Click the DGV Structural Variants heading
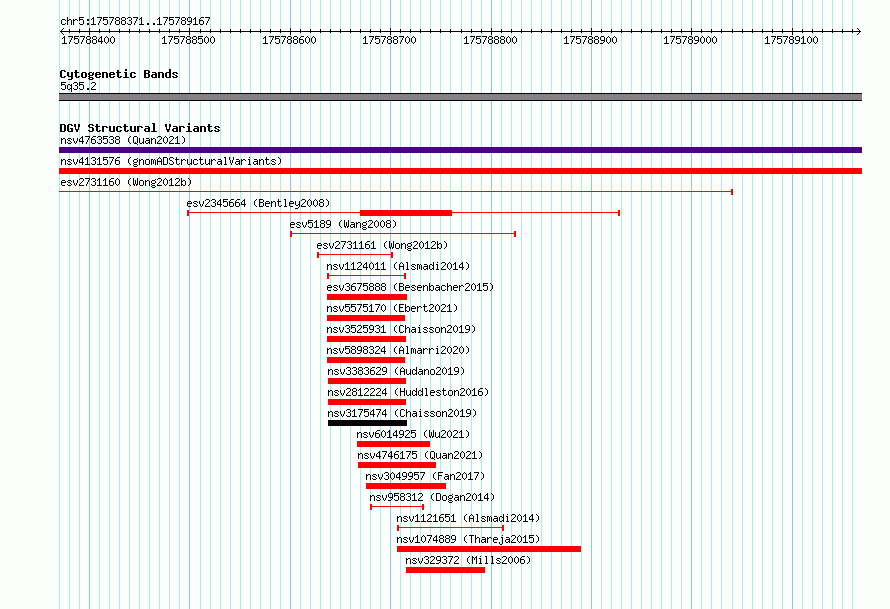 point(140,128)
